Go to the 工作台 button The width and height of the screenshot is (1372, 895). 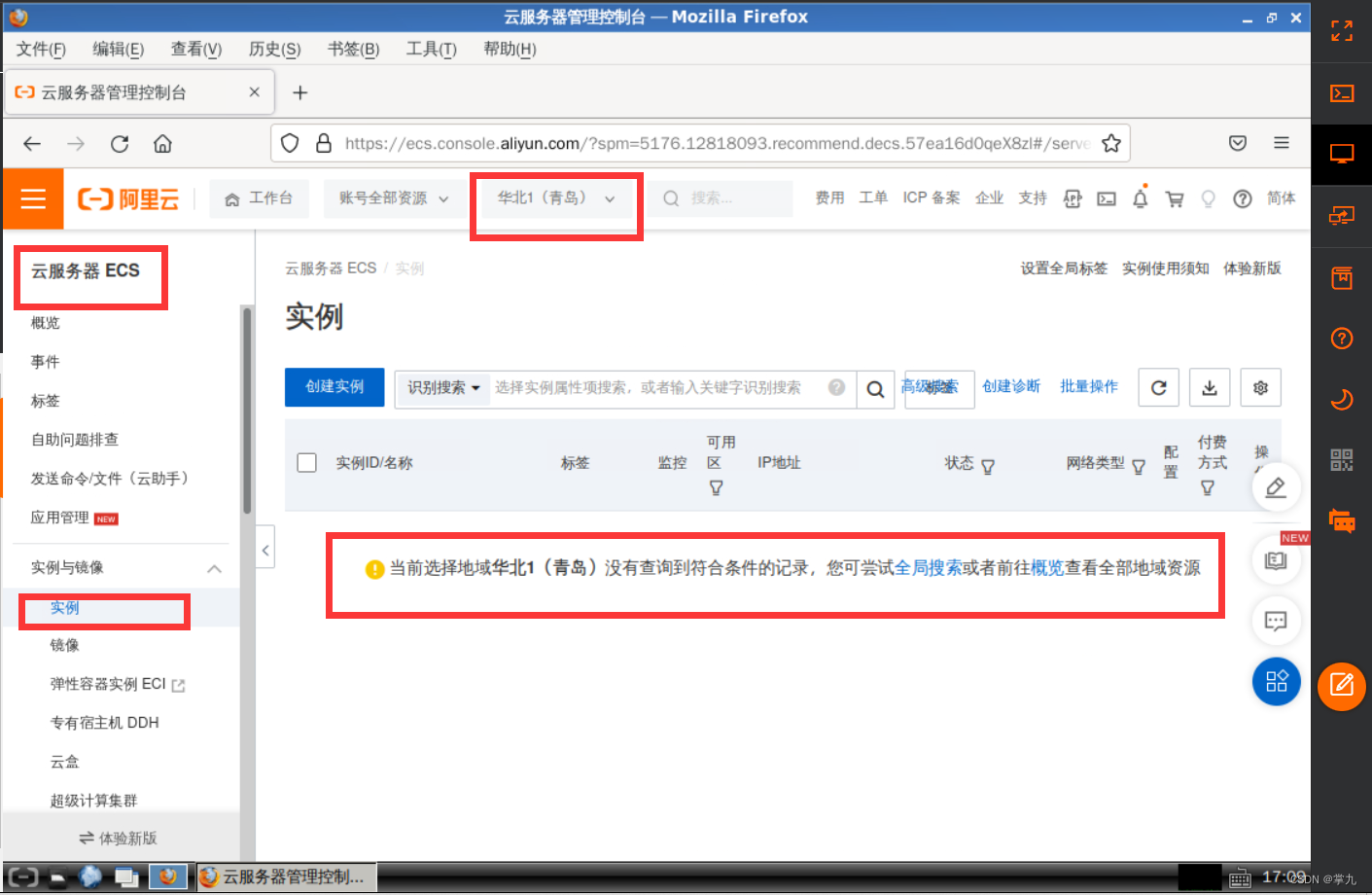[260, 198]
